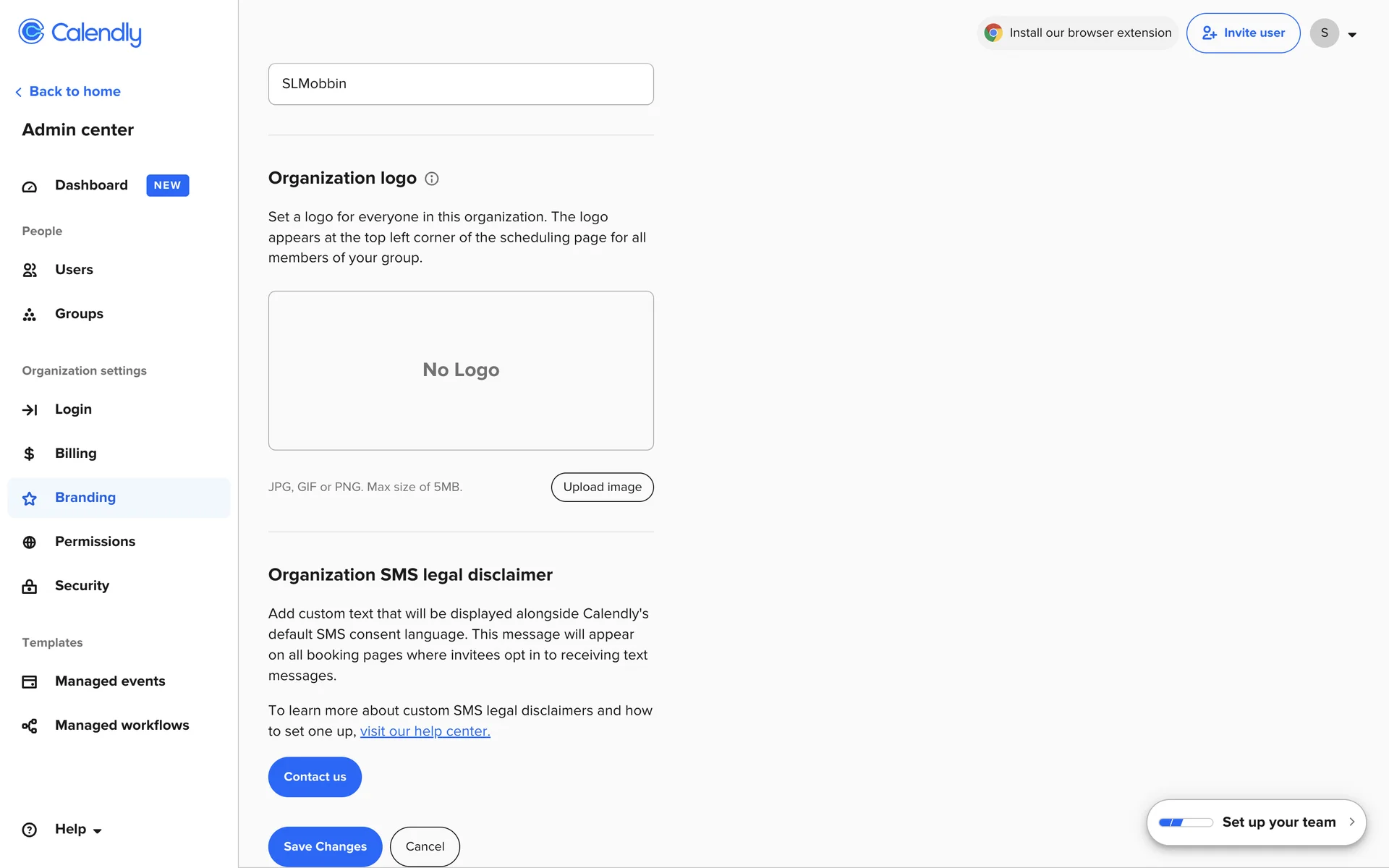Click the Groups icon in sidebar

click(x=30, y=315)
